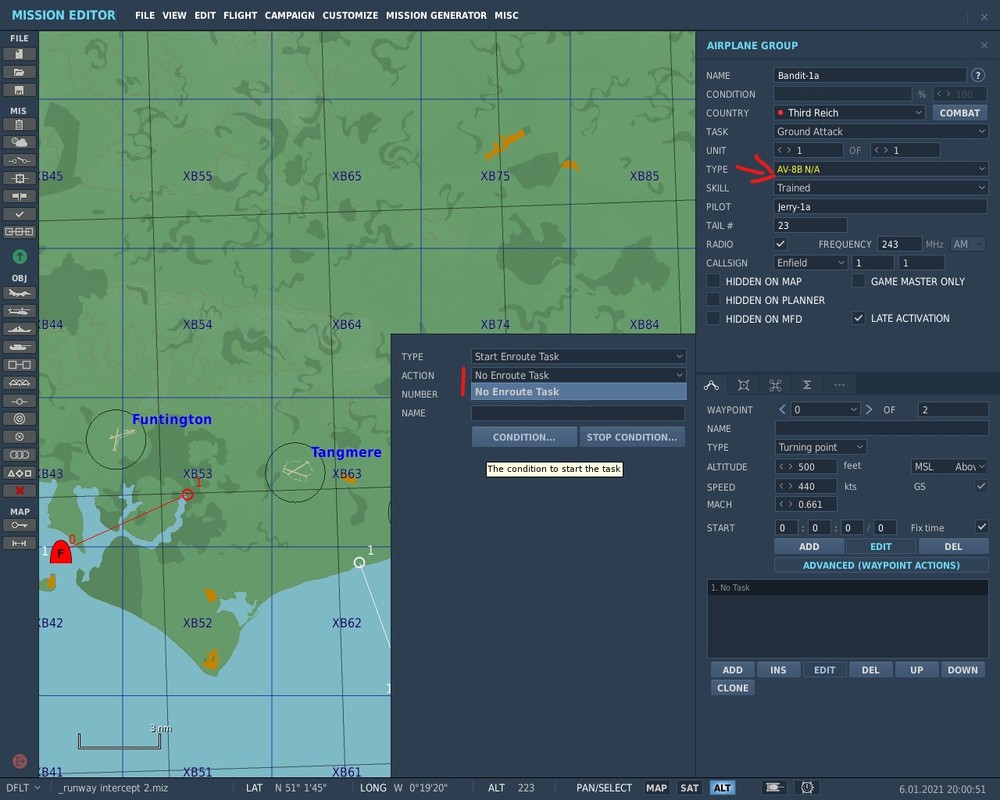Image resolution: width=1000 pixels, height=800 pixels.
Task: Open the summary sigma tab
Action: (x=806, y=385)
